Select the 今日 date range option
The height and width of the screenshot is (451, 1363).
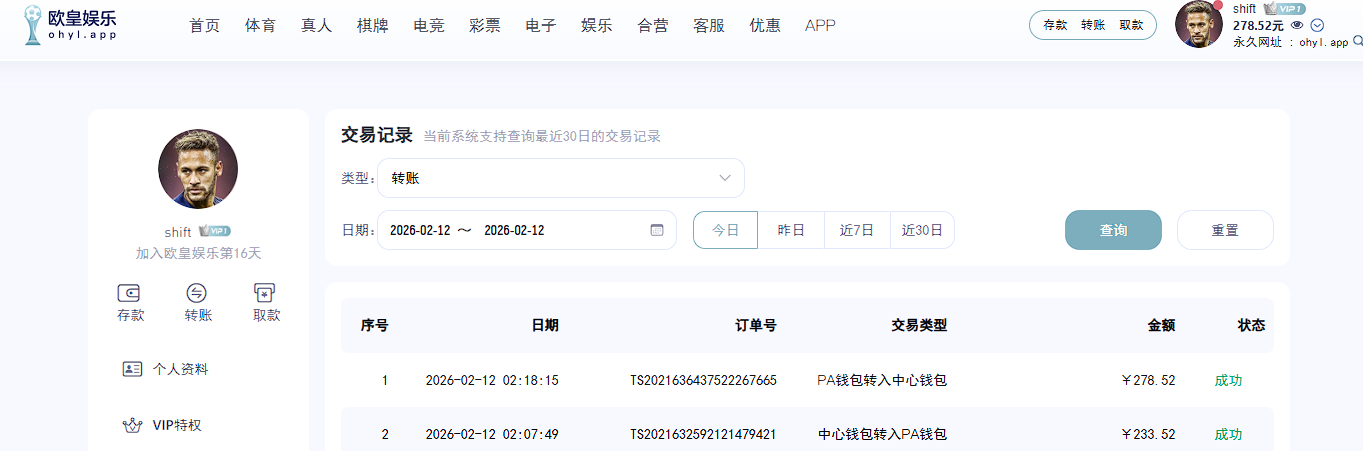pyautogui.click(x=725, y=230)
